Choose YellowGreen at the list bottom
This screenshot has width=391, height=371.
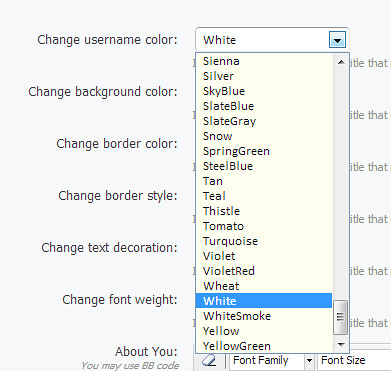pos(264,346)
